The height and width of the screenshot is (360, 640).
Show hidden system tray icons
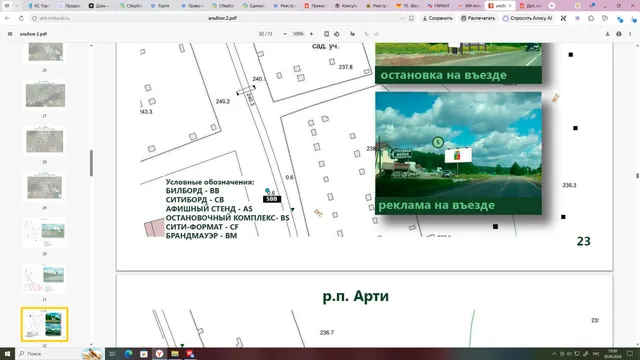tap(554, 354)
